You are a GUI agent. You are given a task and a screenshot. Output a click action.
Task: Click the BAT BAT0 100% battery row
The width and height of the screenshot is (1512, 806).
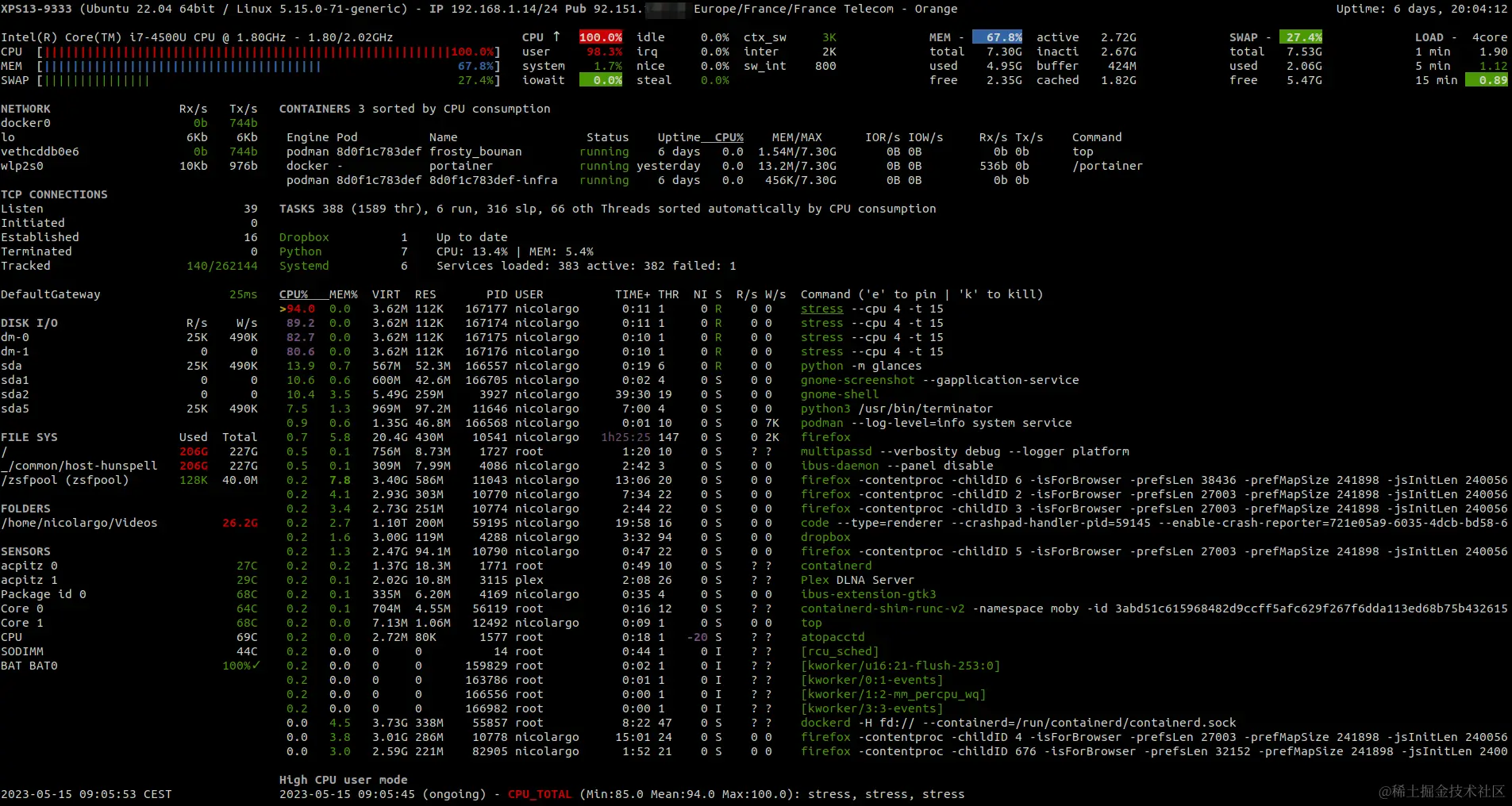tap(129, 666)
